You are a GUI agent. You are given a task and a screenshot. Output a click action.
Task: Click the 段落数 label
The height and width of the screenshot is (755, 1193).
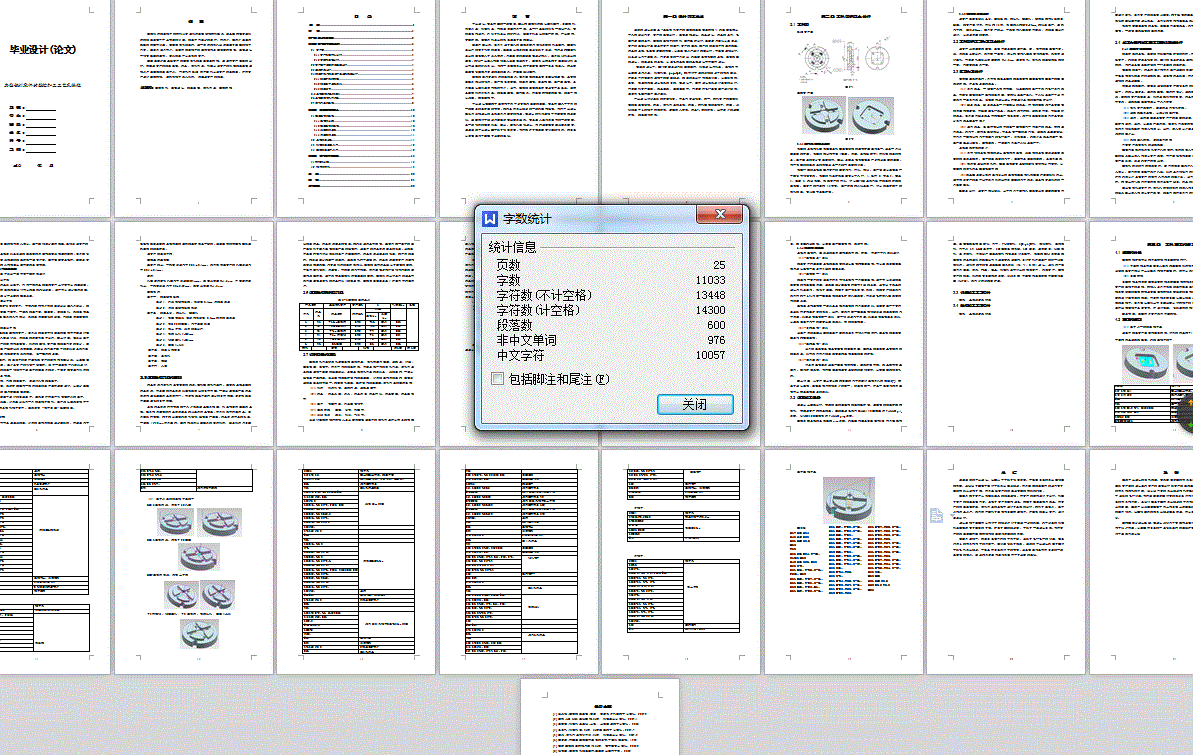tap(514, 325)
